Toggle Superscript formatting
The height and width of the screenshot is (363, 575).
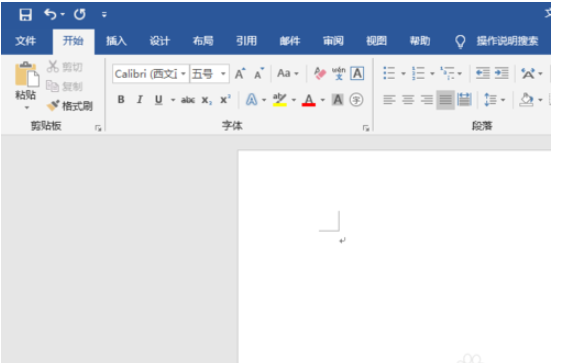coord(225,100)
